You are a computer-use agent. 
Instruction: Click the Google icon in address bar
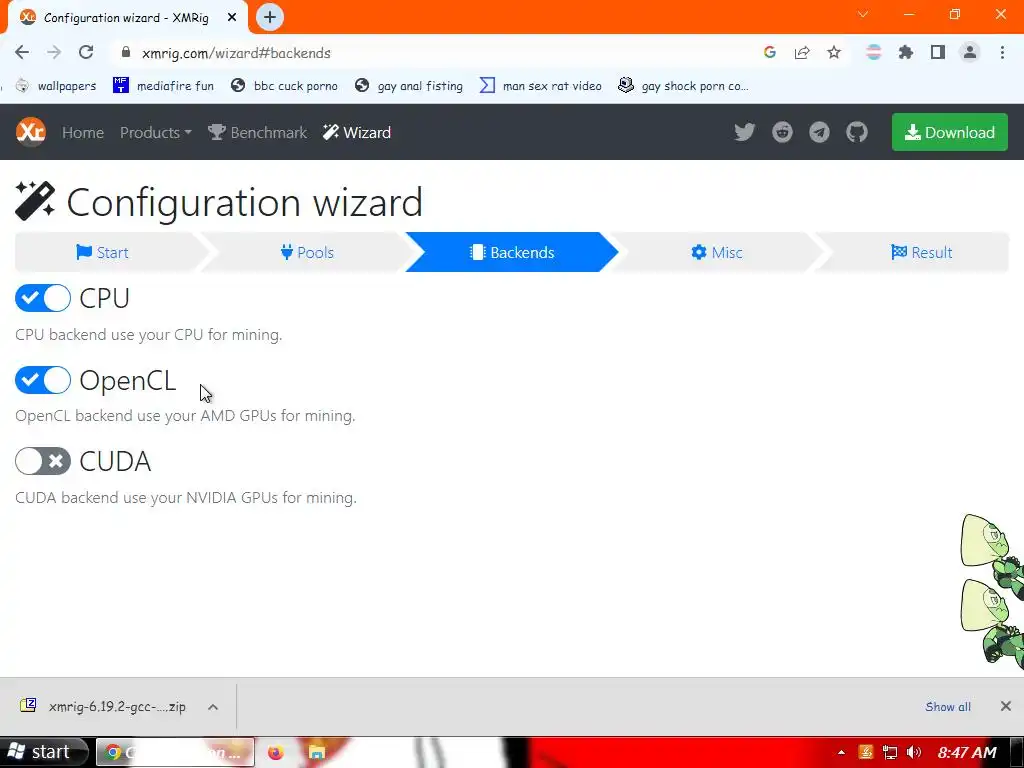[x=770, y=53]
